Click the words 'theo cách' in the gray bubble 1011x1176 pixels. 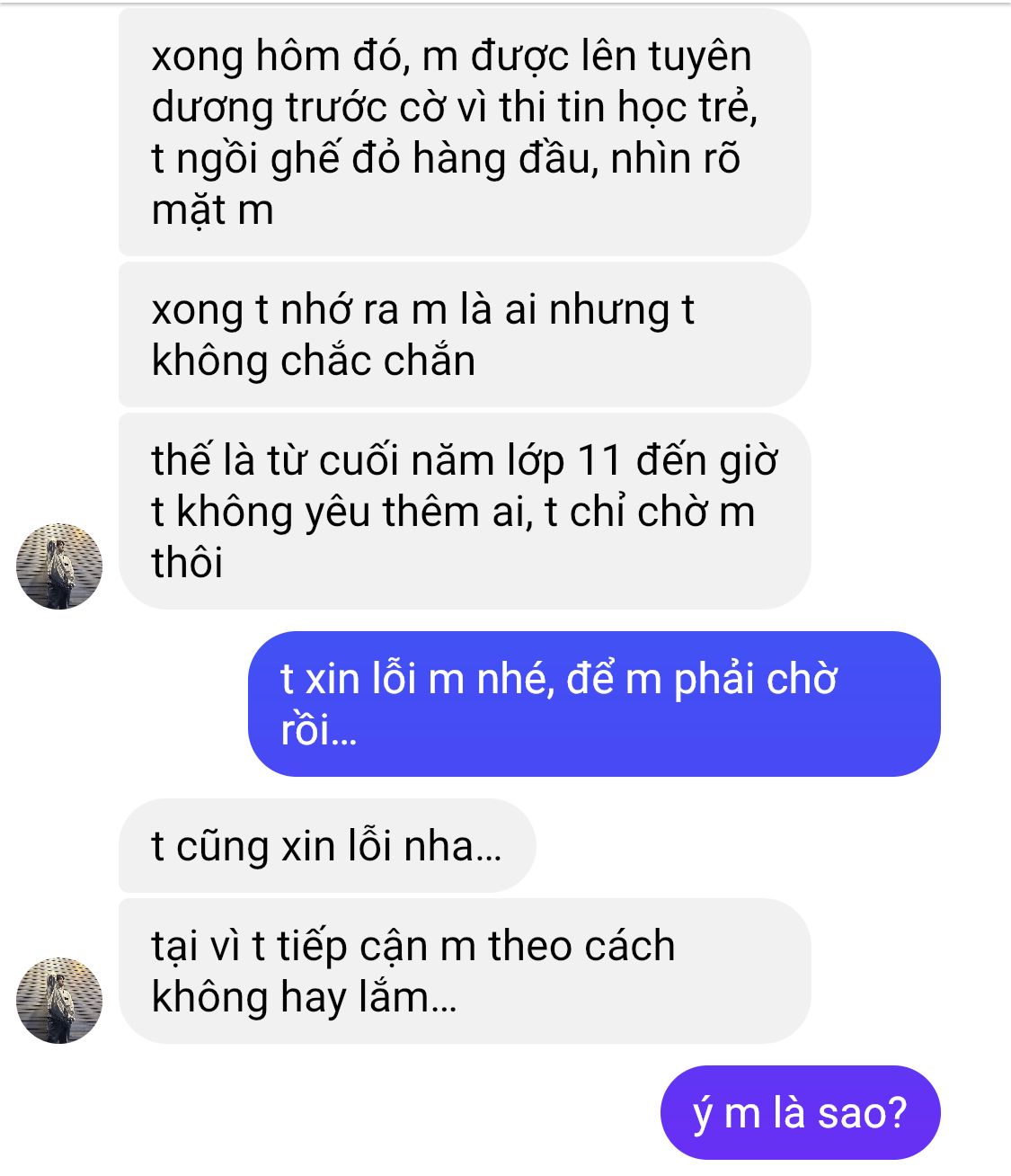pos(581,946)
